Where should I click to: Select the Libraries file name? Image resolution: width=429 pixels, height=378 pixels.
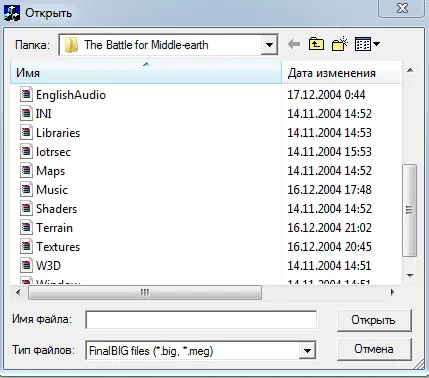pyautogui.click(x=58, y=133)
